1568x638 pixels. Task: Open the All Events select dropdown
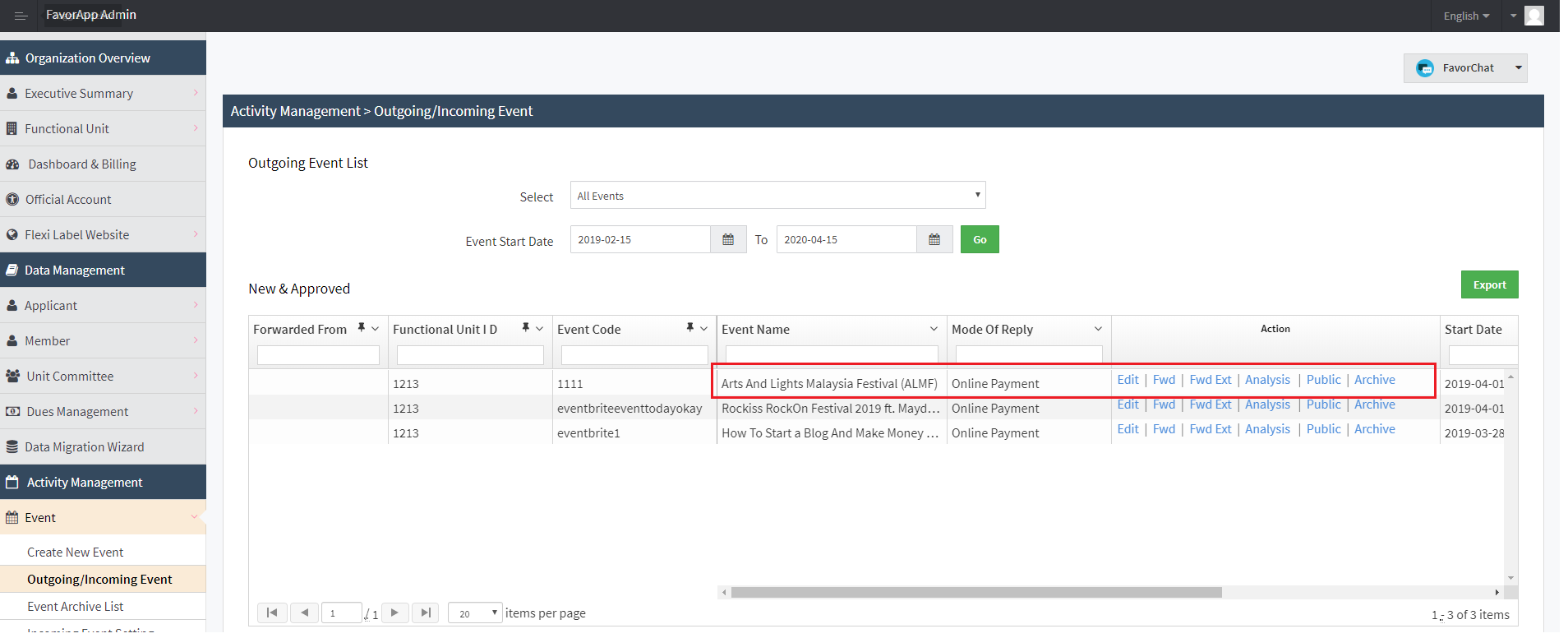pyautogui.click(x=777, y=196)
